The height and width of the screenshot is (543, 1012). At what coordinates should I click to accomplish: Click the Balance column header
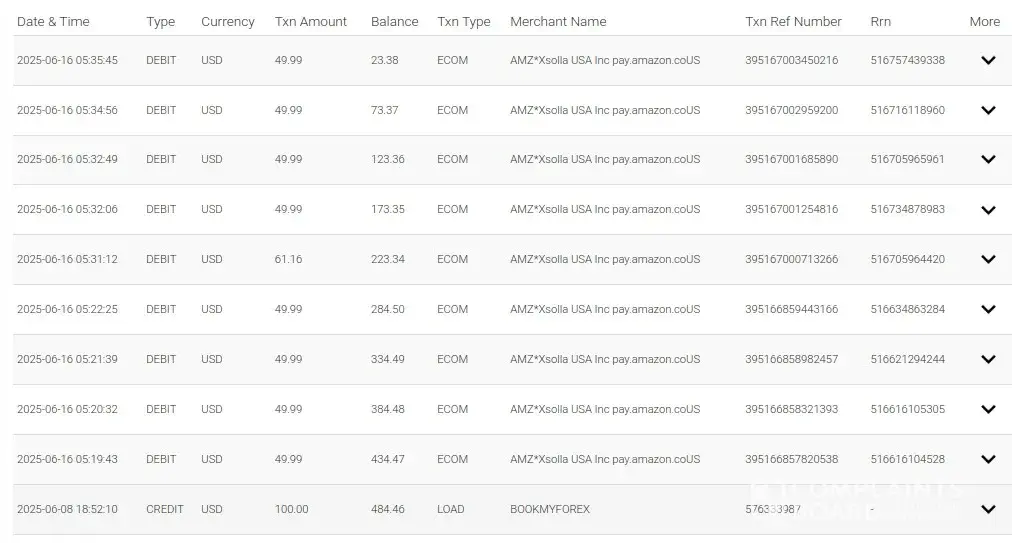coord(394,21)
